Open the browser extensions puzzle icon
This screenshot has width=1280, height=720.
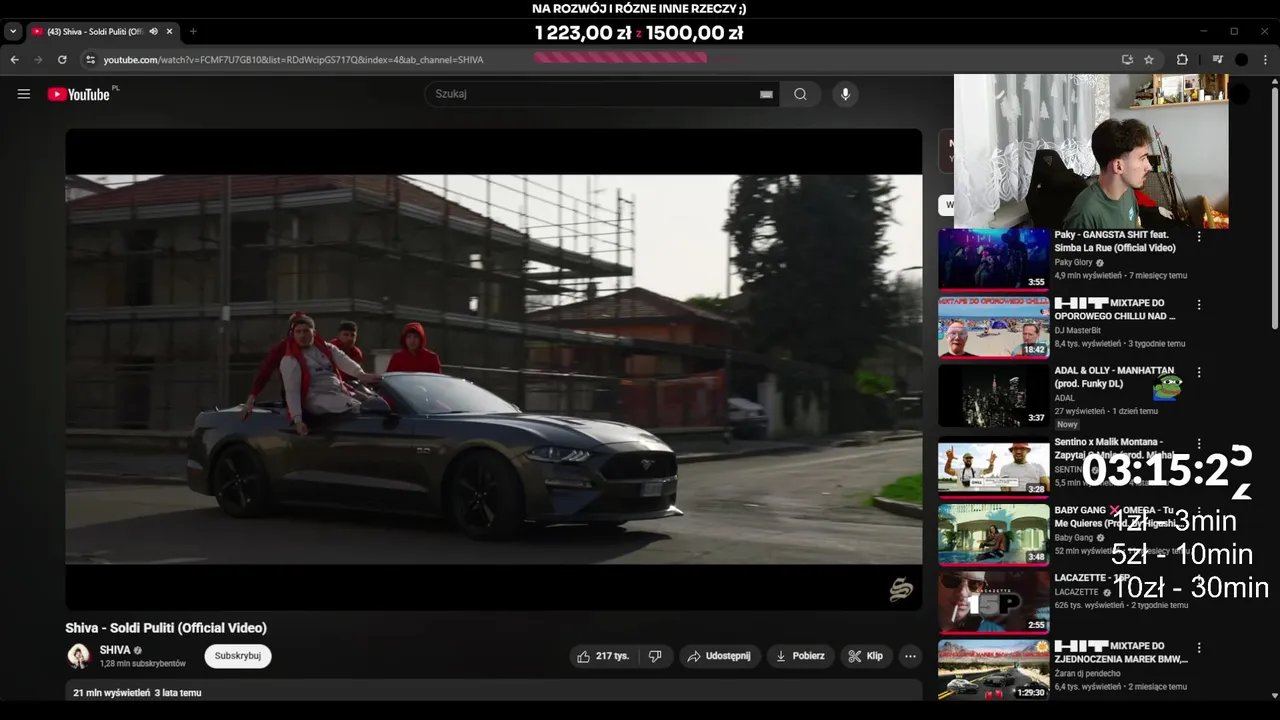click(1182, 60)
